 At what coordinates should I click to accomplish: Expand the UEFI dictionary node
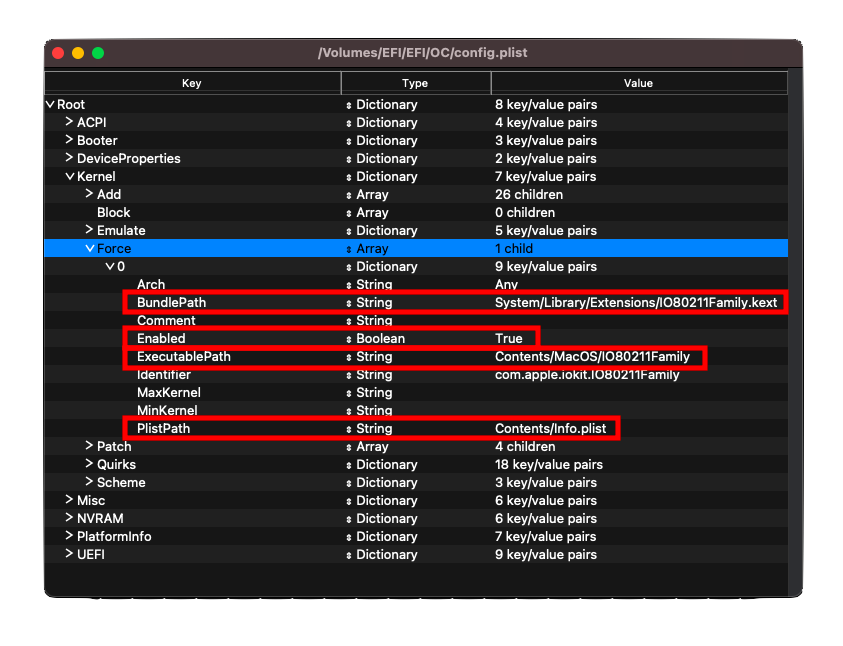click(69, 554)
